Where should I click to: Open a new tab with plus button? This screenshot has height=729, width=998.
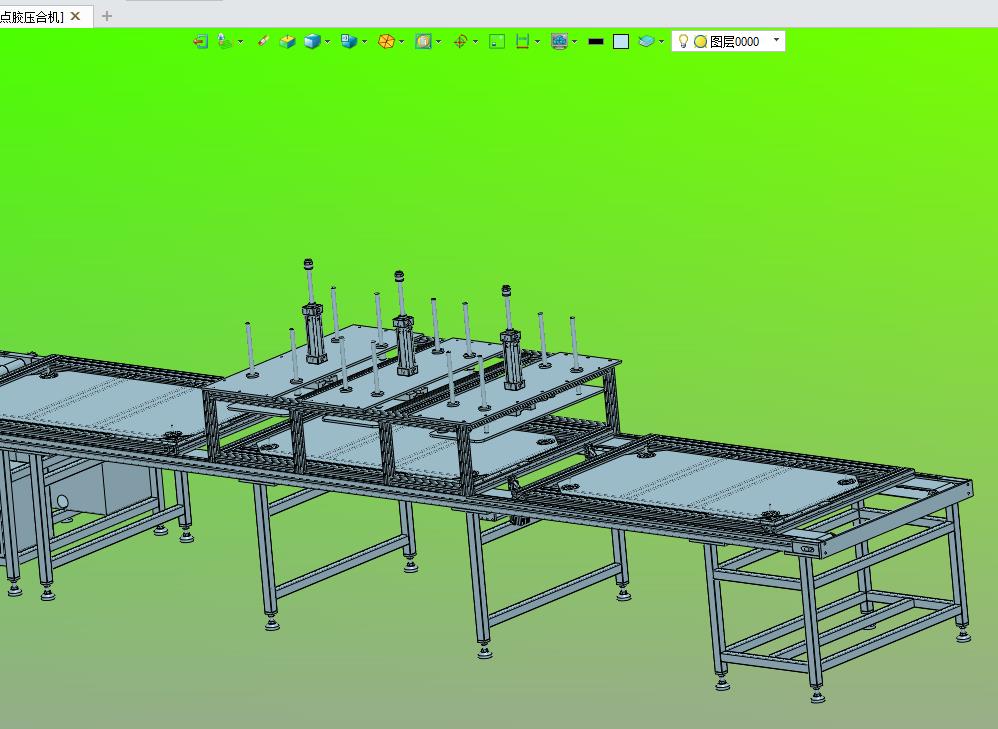(x=107, y=16)
